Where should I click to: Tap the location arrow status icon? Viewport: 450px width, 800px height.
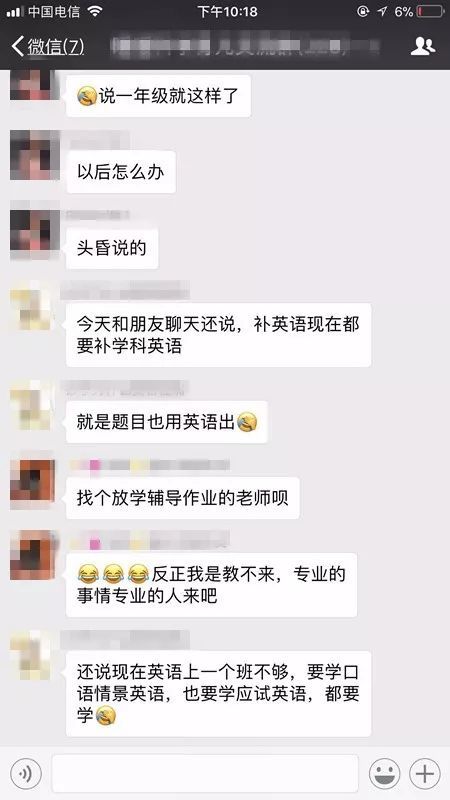tap(382, 11)
